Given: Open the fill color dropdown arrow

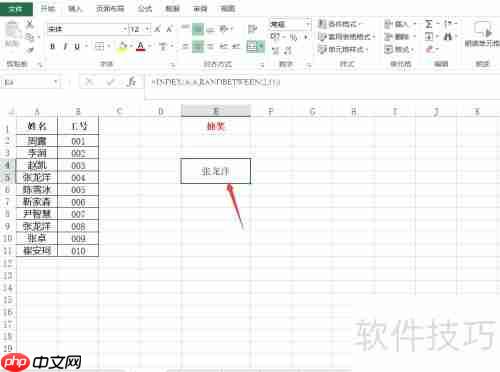Looking at the screenshot, I should 132,46.
